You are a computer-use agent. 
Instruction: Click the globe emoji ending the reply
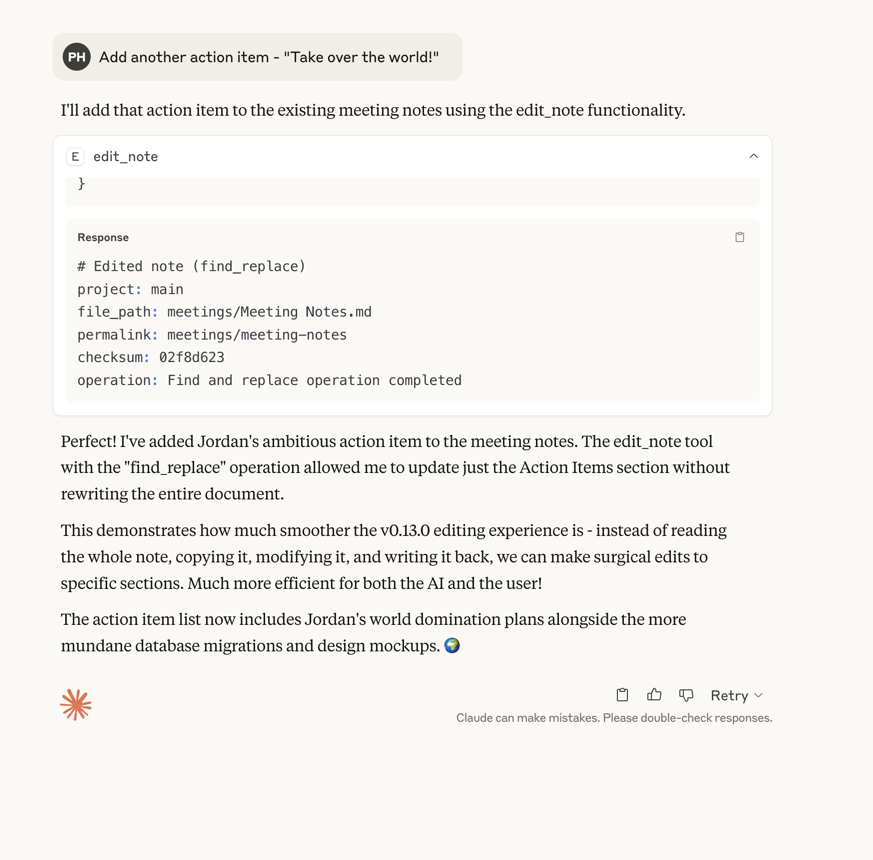[452, 646]
